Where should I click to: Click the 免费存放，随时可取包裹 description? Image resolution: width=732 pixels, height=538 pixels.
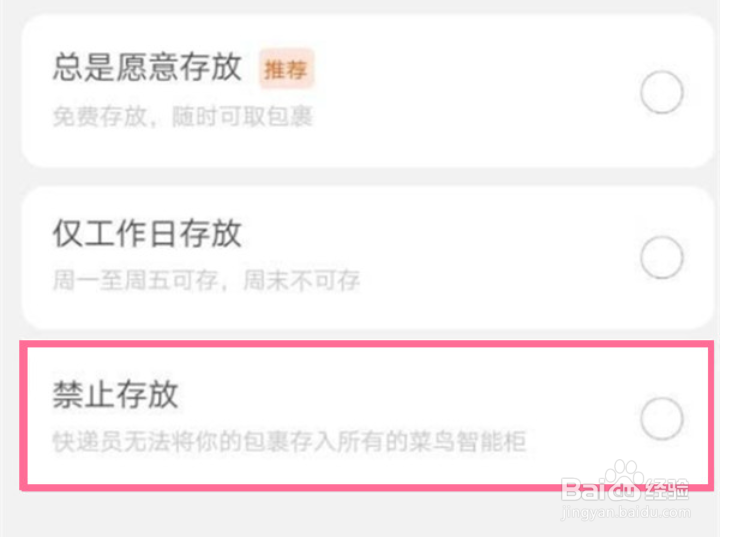click(183, 116)
